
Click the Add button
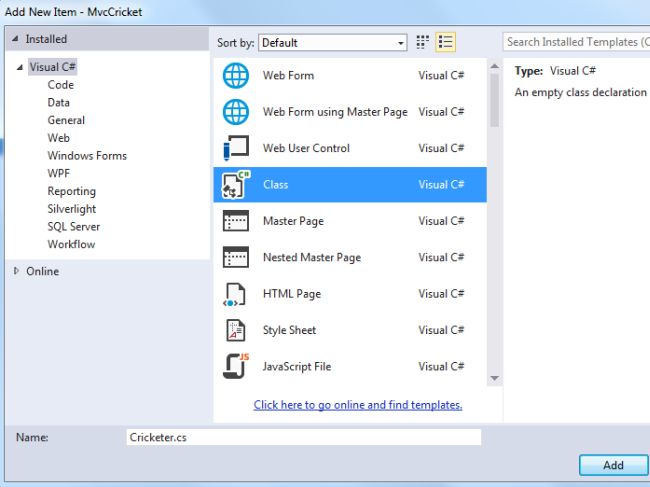click(x=613, y=465)
